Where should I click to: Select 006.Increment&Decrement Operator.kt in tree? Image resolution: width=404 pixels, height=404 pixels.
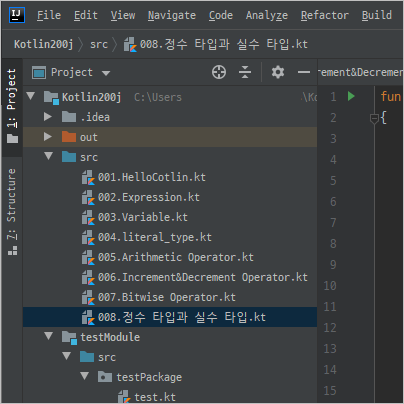170,277
